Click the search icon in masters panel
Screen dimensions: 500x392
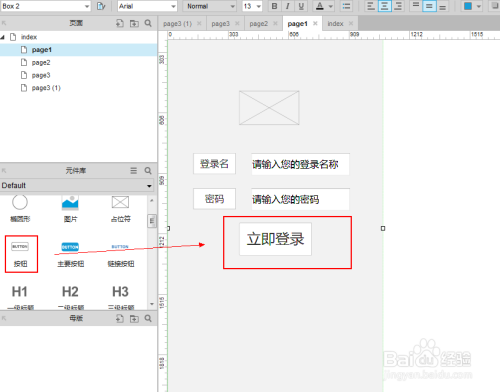click(x=148, y=318)
